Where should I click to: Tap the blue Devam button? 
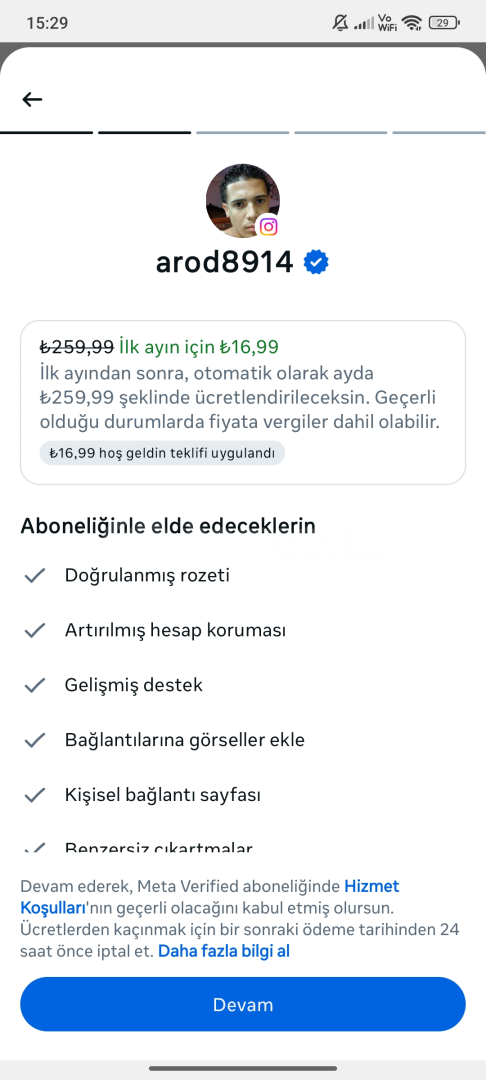tap(243, 1004)
